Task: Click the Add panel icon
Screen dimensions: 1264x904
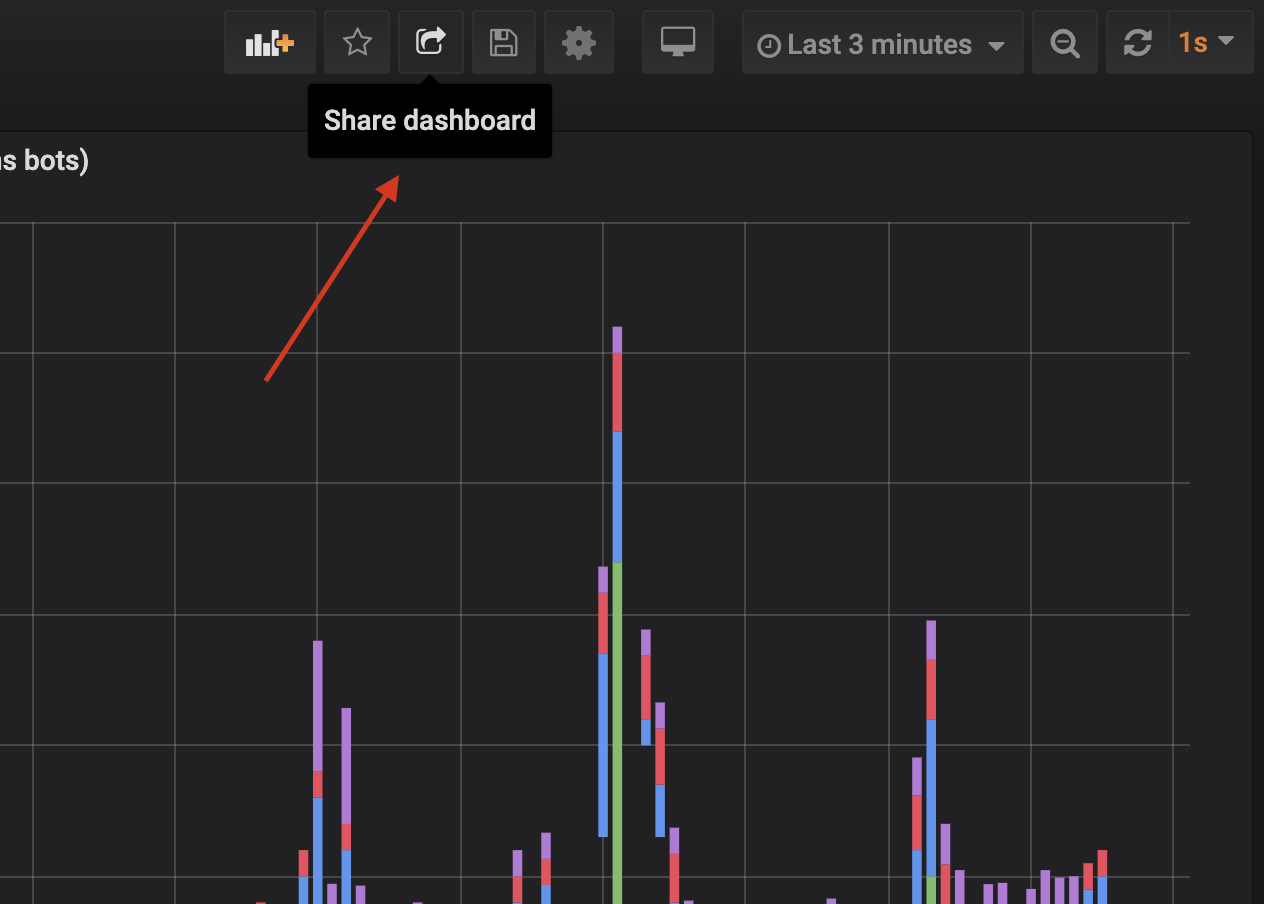Action: pos(270,43)
